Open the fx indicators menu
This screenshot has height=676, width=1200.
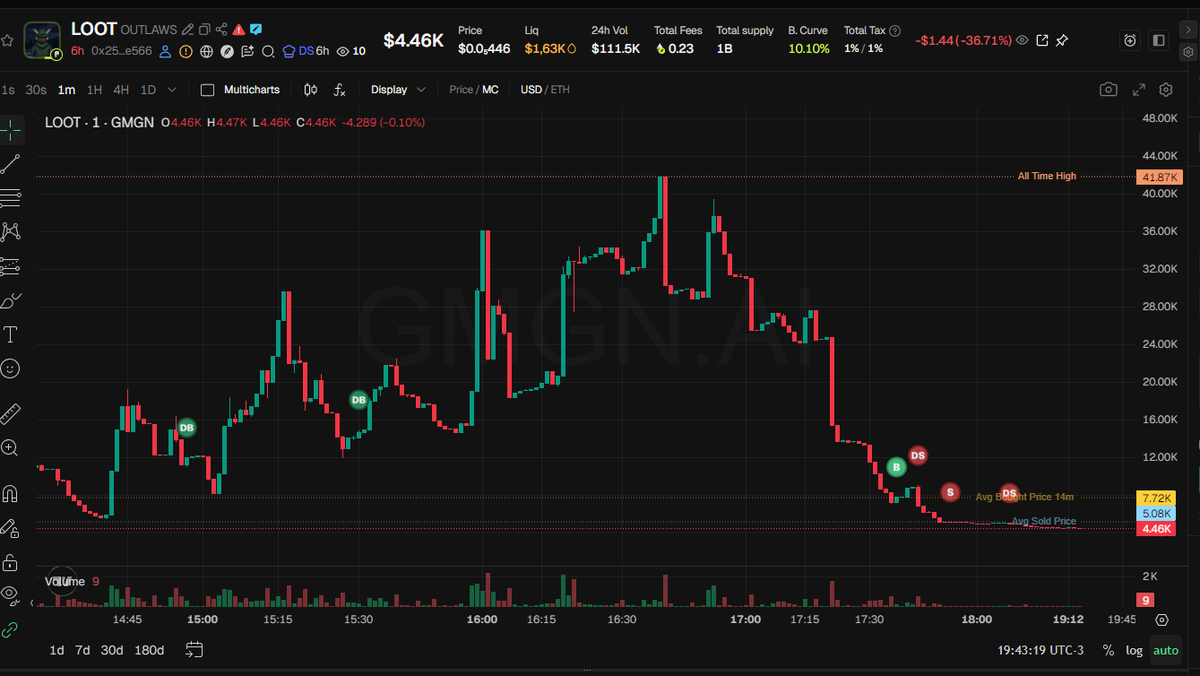[339, 90]
